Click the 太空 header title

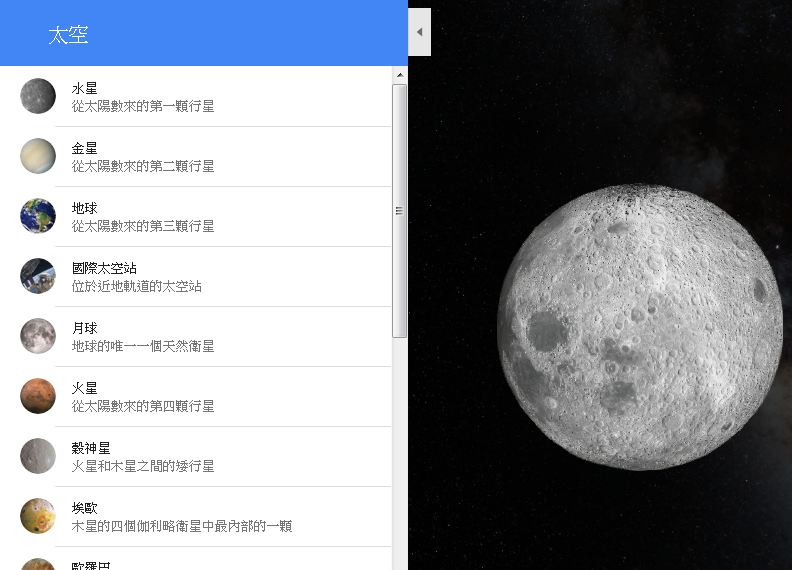pyautogui.click(x=68, y=35)
